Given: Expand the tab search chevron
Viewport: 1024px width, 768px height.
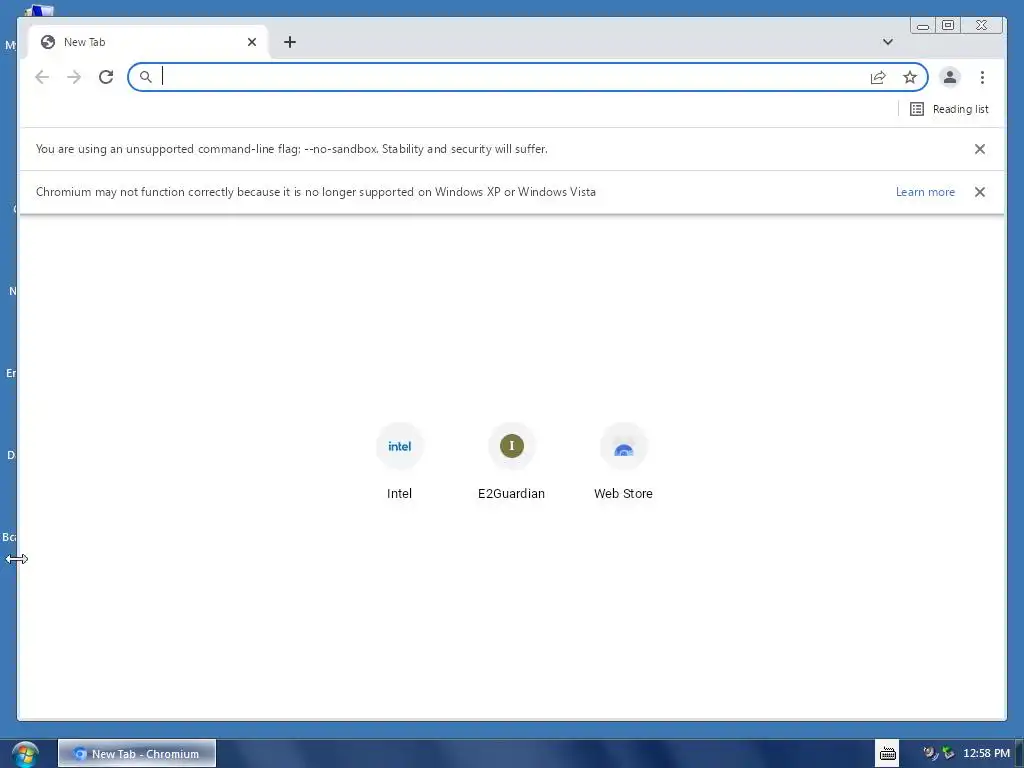Looking at the screenshot, I should (888, 42).
